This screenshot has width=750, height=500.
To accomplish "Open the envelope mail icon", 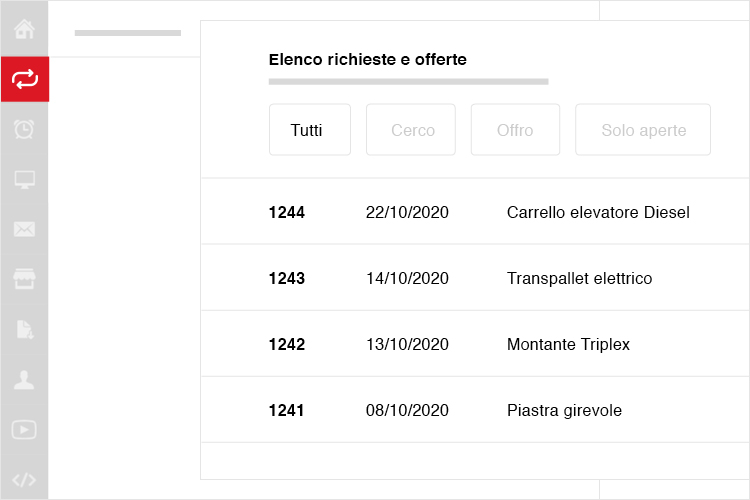I will pos(24,229).
